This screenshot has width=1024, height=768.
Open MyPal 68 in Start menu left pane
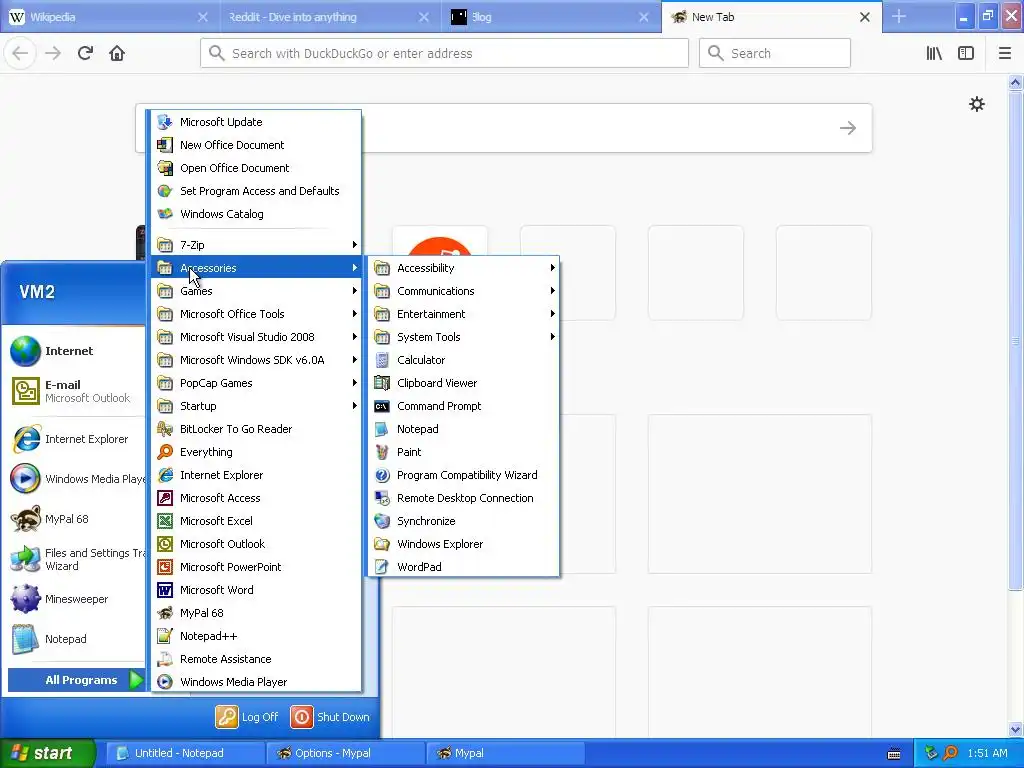76,519
